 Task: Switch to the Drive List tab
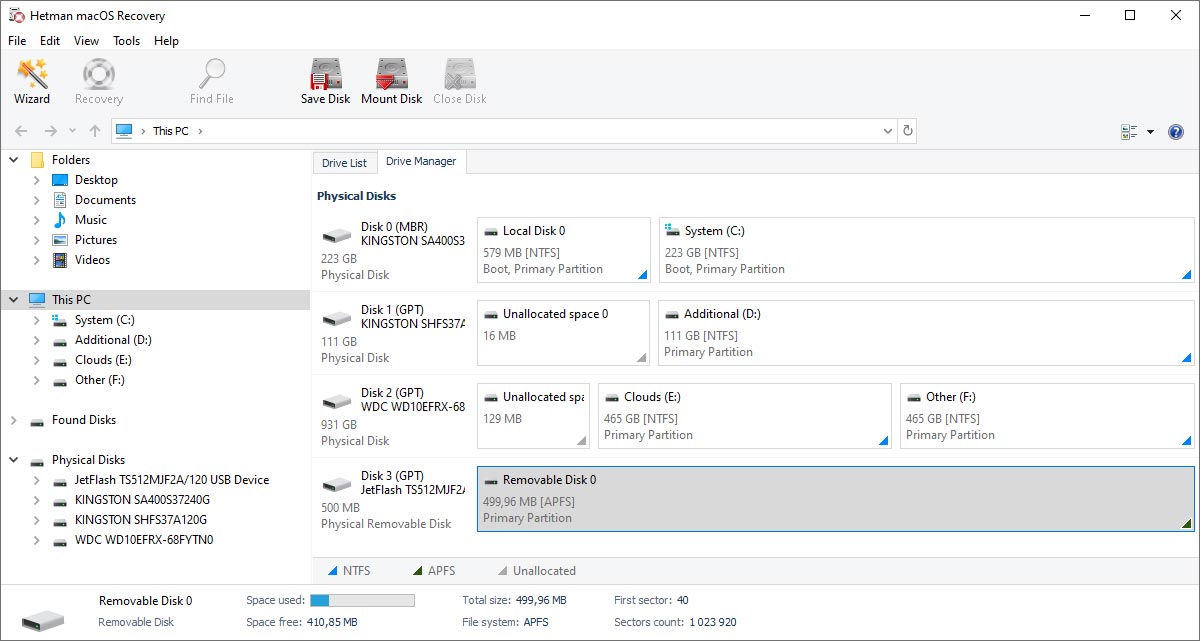click(344, 163)
